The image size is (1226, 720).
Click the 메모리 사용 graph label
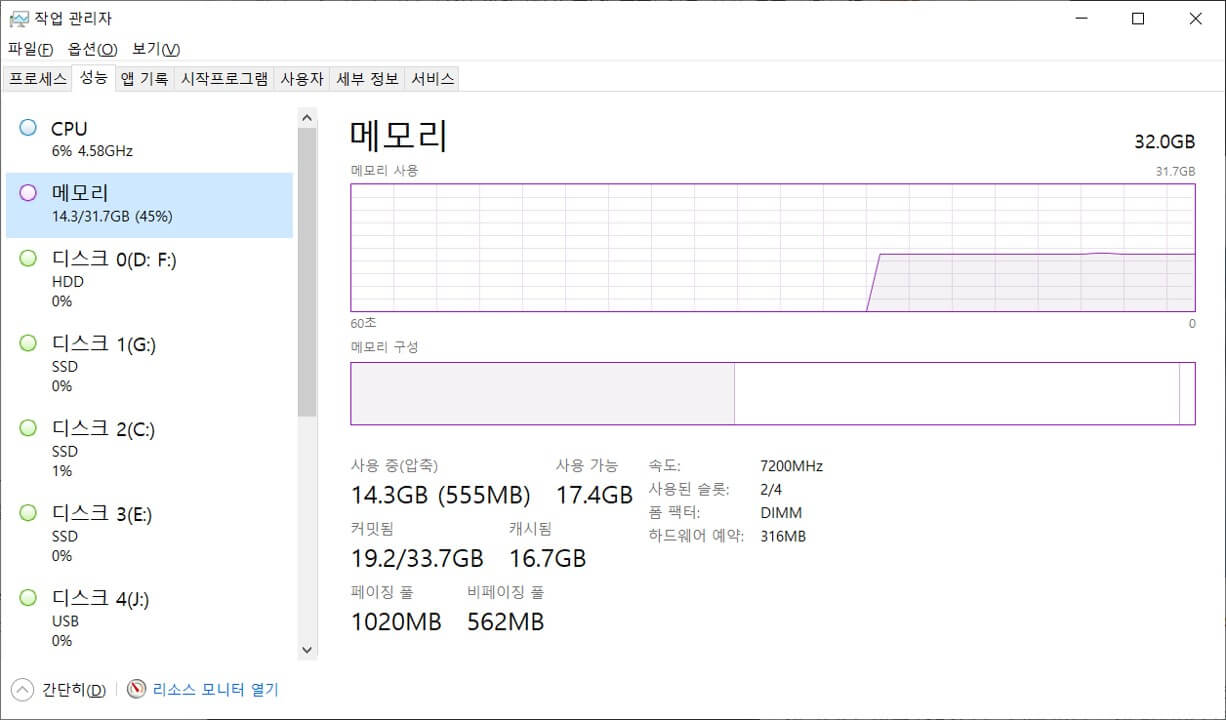[384, 171]
